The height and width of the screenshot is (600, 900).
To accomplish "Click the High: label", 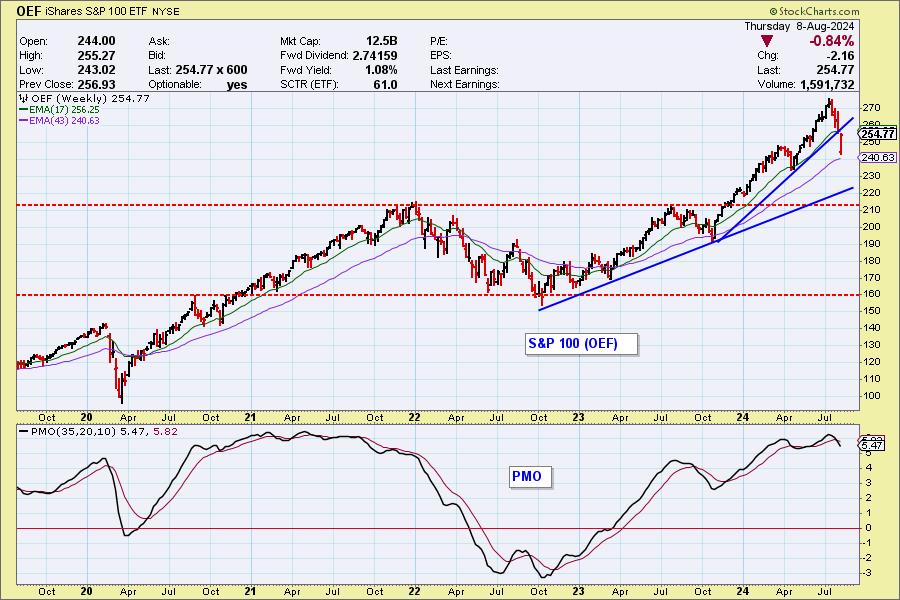I will tap(31, 56).
